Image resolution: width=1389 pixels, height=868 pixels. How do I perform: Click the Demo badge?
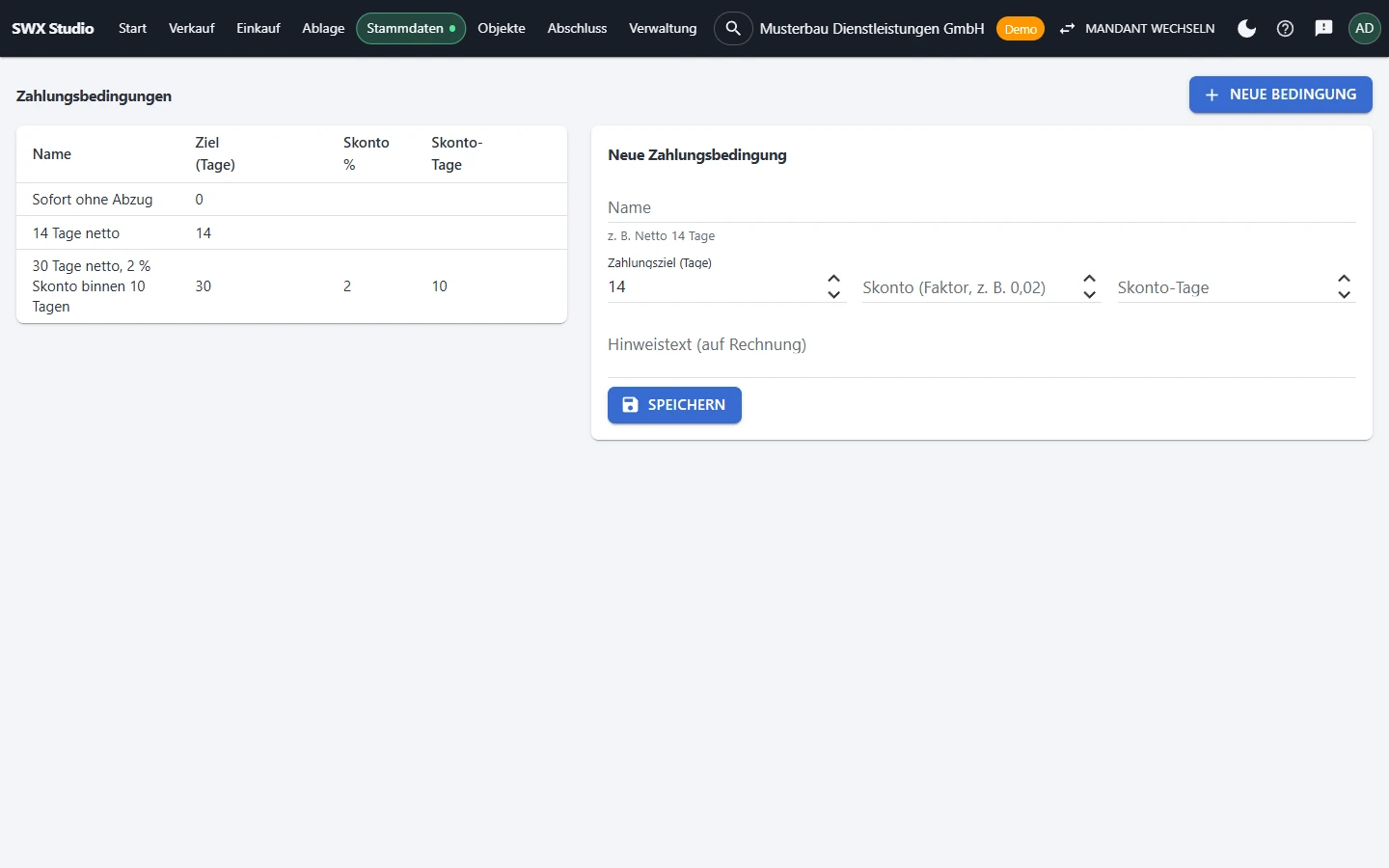point(1020,29)
